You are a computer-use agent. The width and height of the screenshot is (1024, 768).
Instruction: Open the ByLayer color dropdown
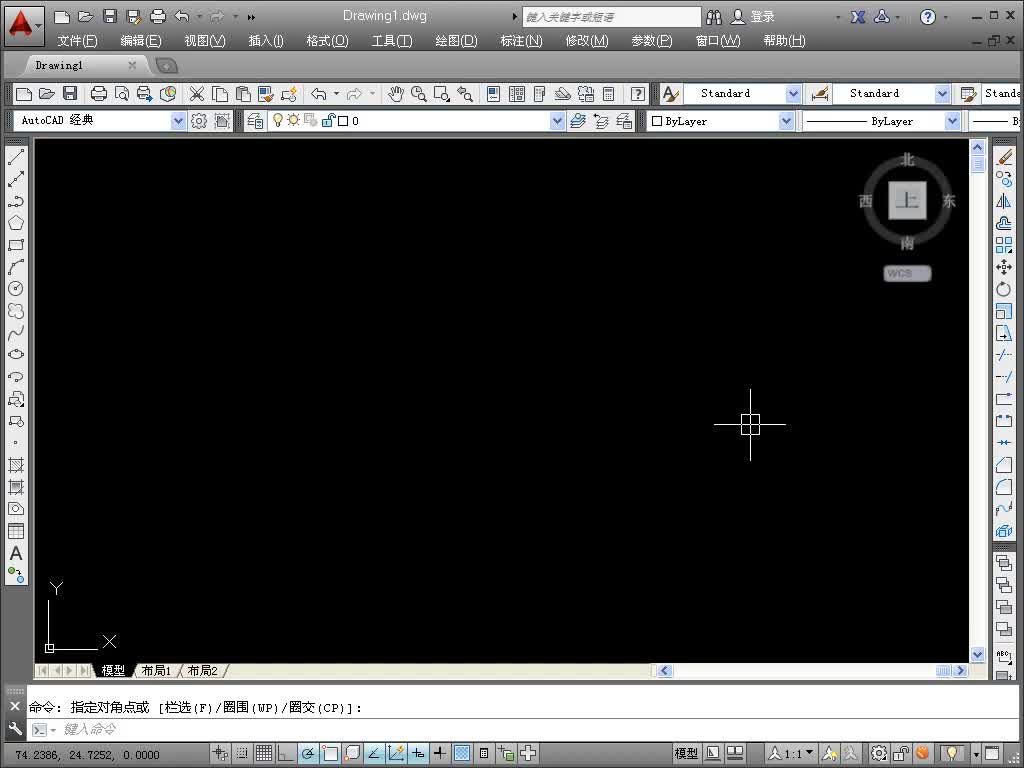click(786, 121)
